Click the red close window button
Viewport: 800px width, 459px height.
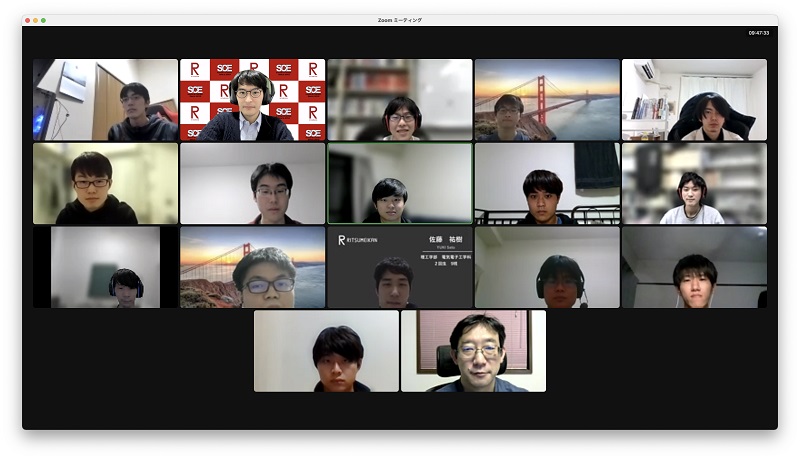tap(27, 20)
